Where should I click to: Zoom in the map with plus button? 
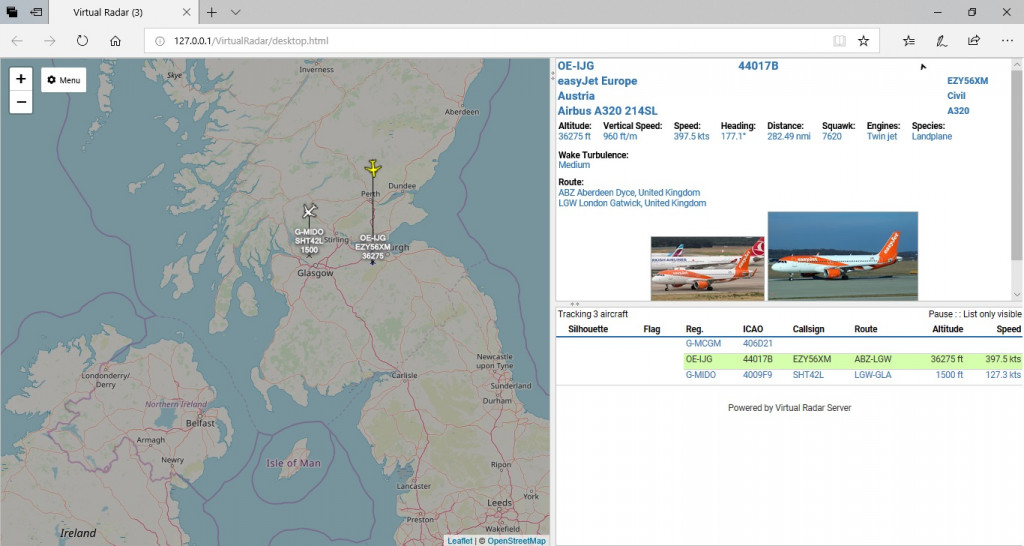21,79
